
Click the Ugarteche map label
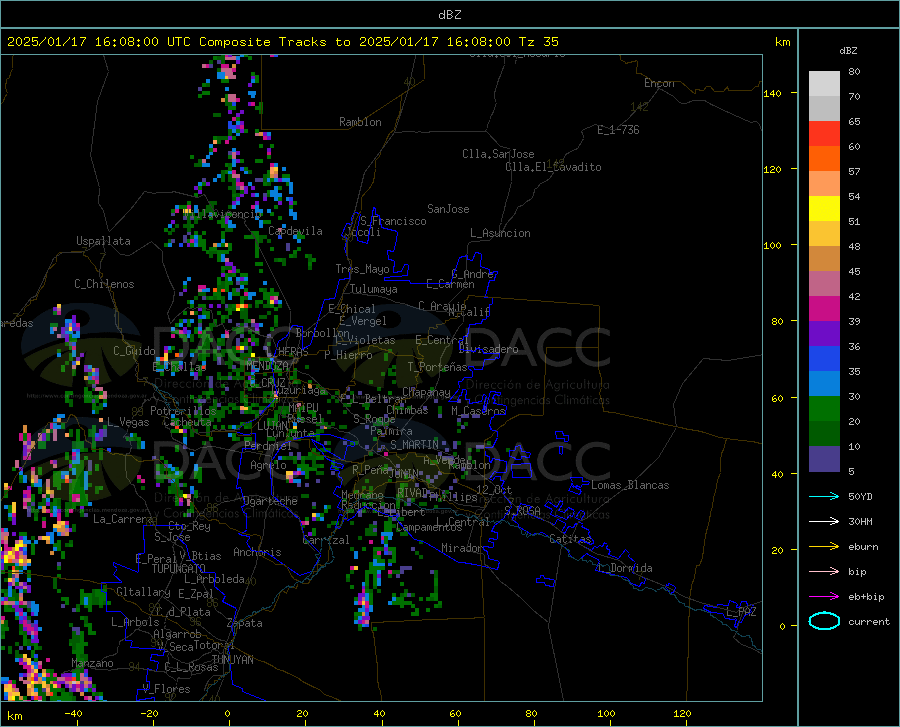tap(270, 501)
